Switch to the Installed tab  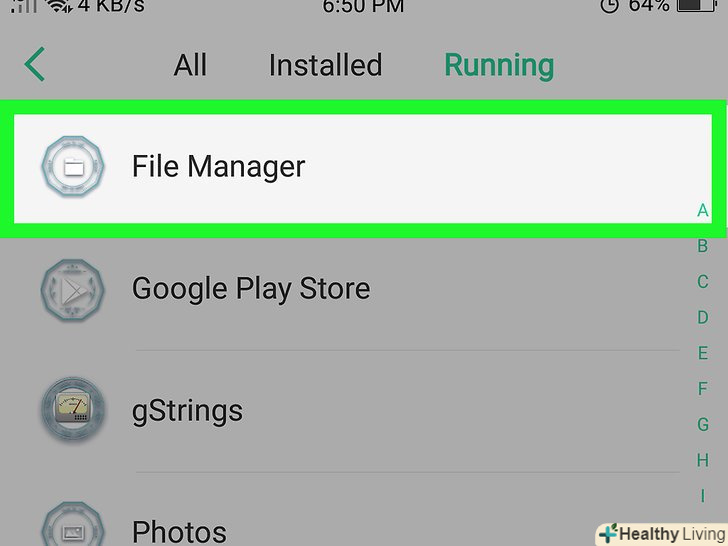click(325, 65)
